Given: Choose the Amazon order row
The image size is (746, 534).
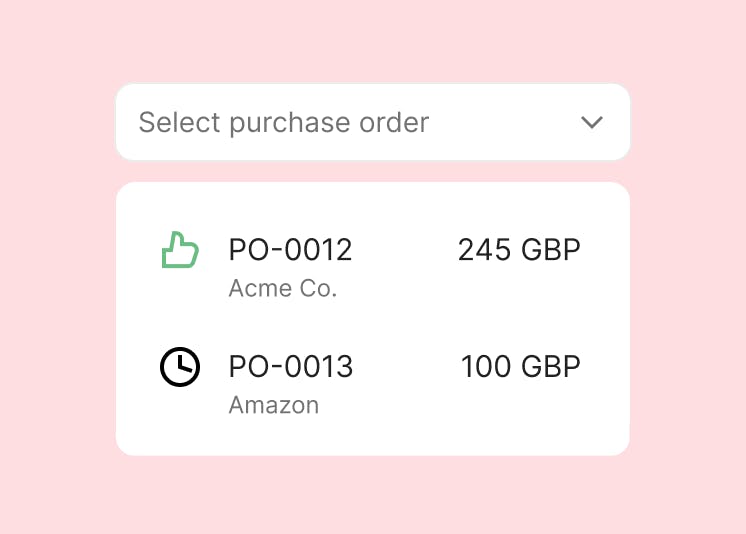Looking at the screenshot, I should click(371, 383).
